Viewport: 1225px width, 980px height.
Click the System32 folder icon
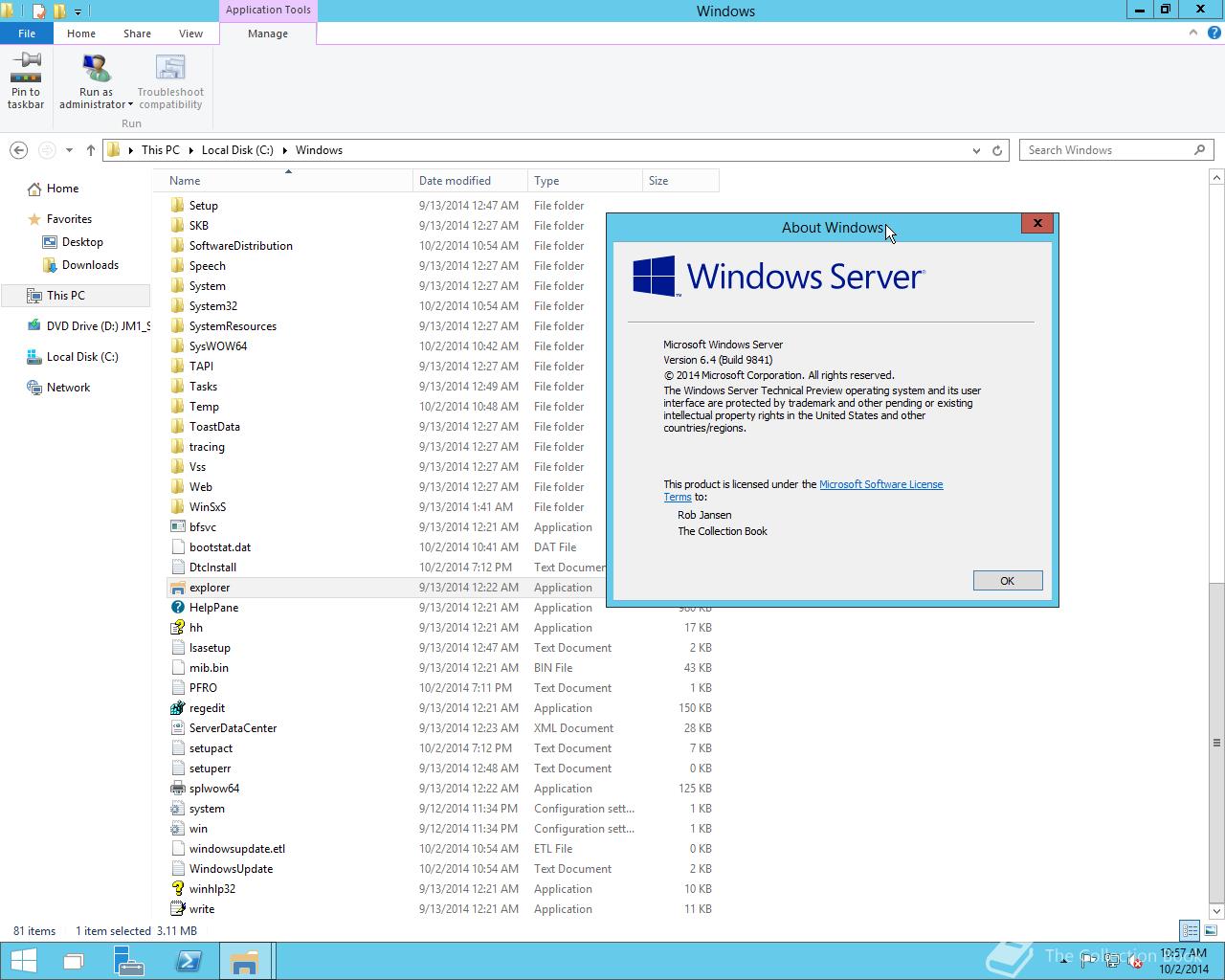(x=177, y=306)
